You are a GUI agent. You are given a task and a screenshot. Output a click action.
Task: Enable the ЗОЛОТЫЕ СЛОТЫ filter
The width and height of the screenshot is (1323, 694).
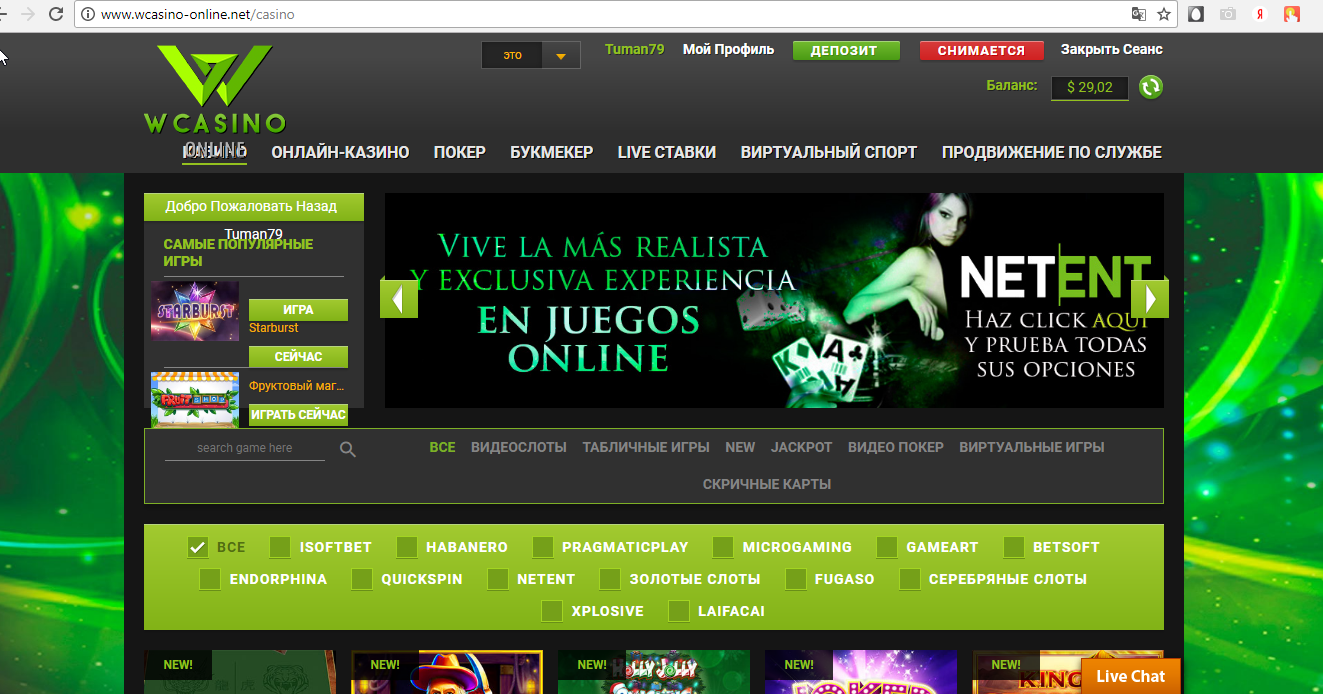[610, 579]
